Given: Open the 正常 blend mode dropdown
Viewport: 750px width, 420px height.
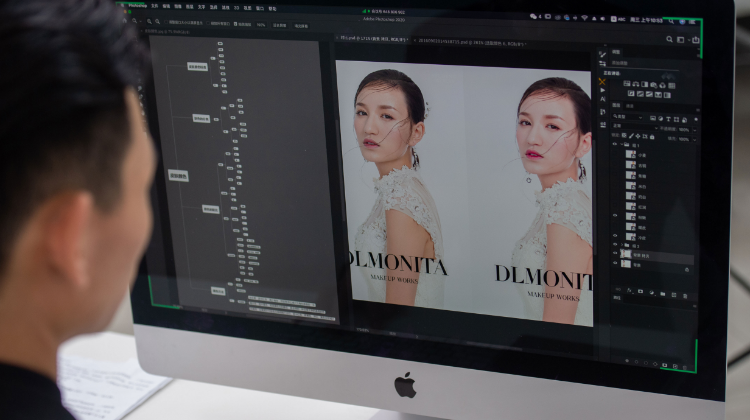Looking at the screenshot, I should (635, 126).
